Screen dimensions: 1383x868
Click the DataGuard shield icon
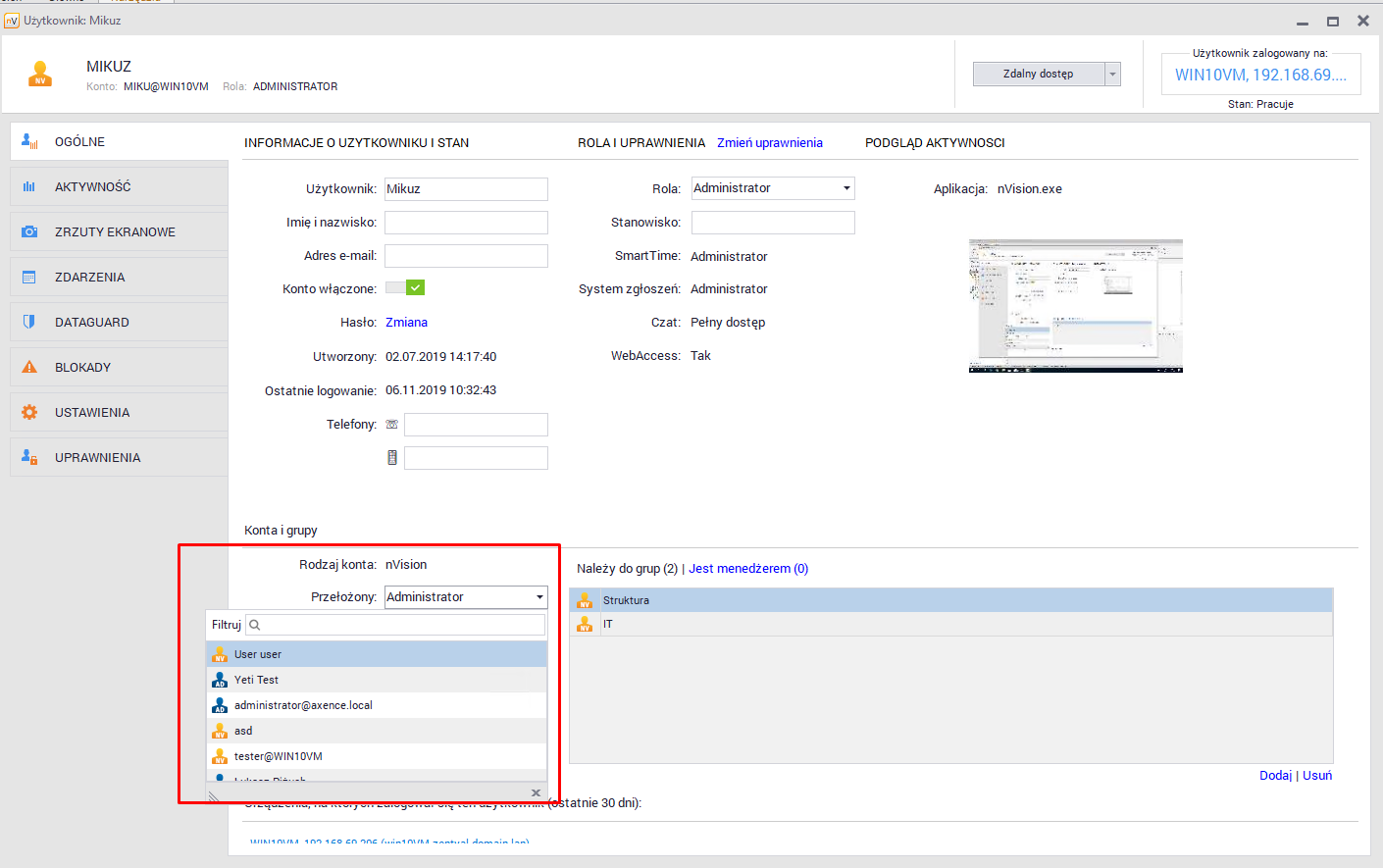tap(29, 323)
